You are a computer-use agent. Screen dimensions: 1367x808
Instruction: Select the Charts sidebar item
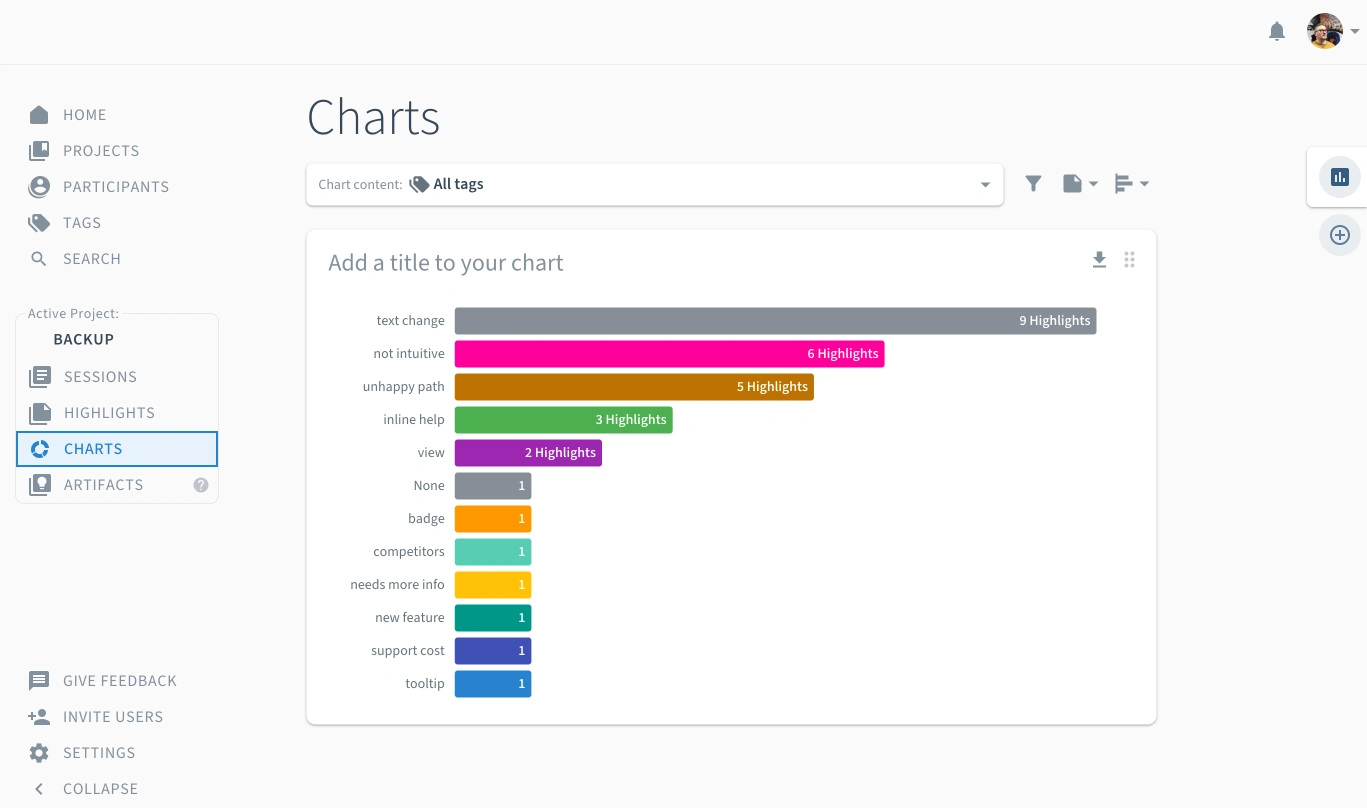click(117, 449)
